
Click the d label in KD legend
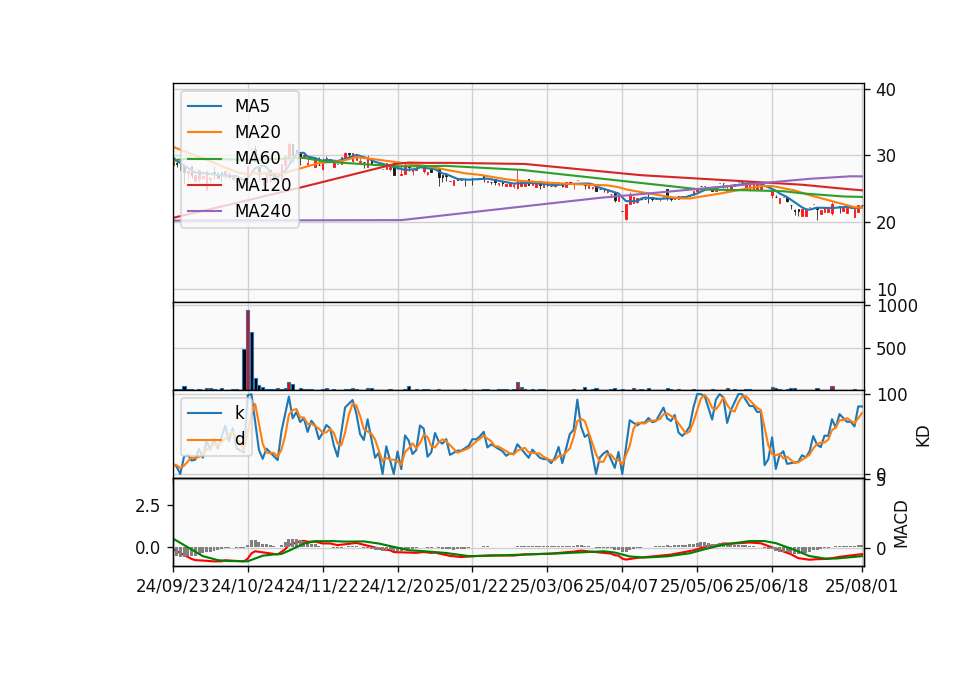pyautogui.click(x=239, y=439)
